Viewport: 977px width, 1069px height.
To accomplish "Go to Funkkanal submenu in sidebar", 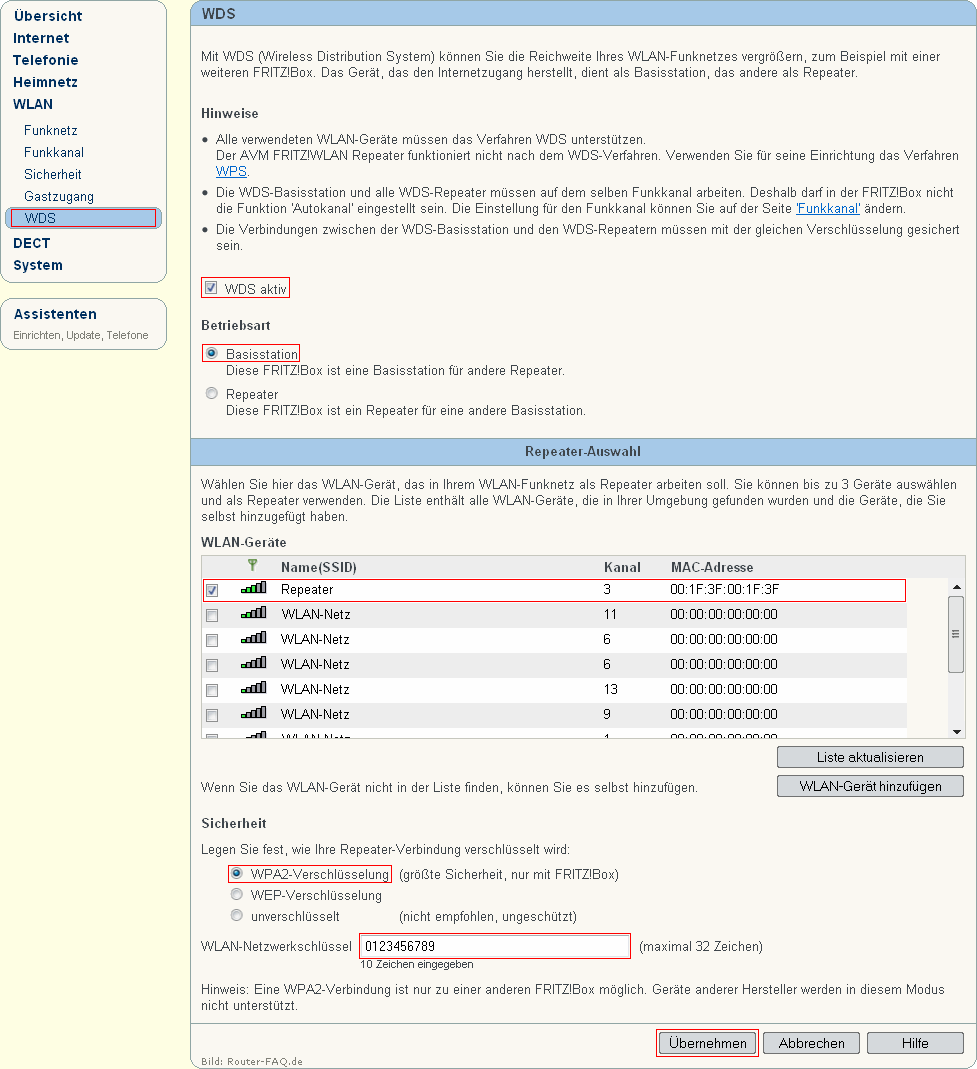I will [54, 152].
